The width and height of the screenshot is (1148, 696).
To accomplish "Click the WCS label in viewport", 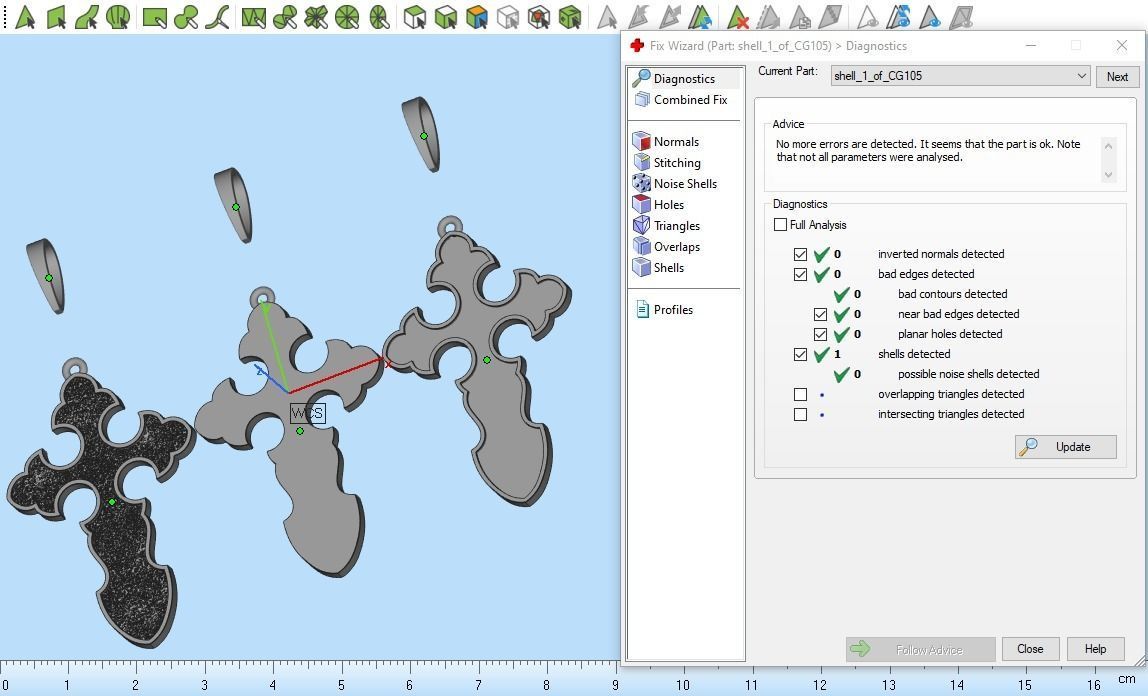I will click(x=308, y=414).
